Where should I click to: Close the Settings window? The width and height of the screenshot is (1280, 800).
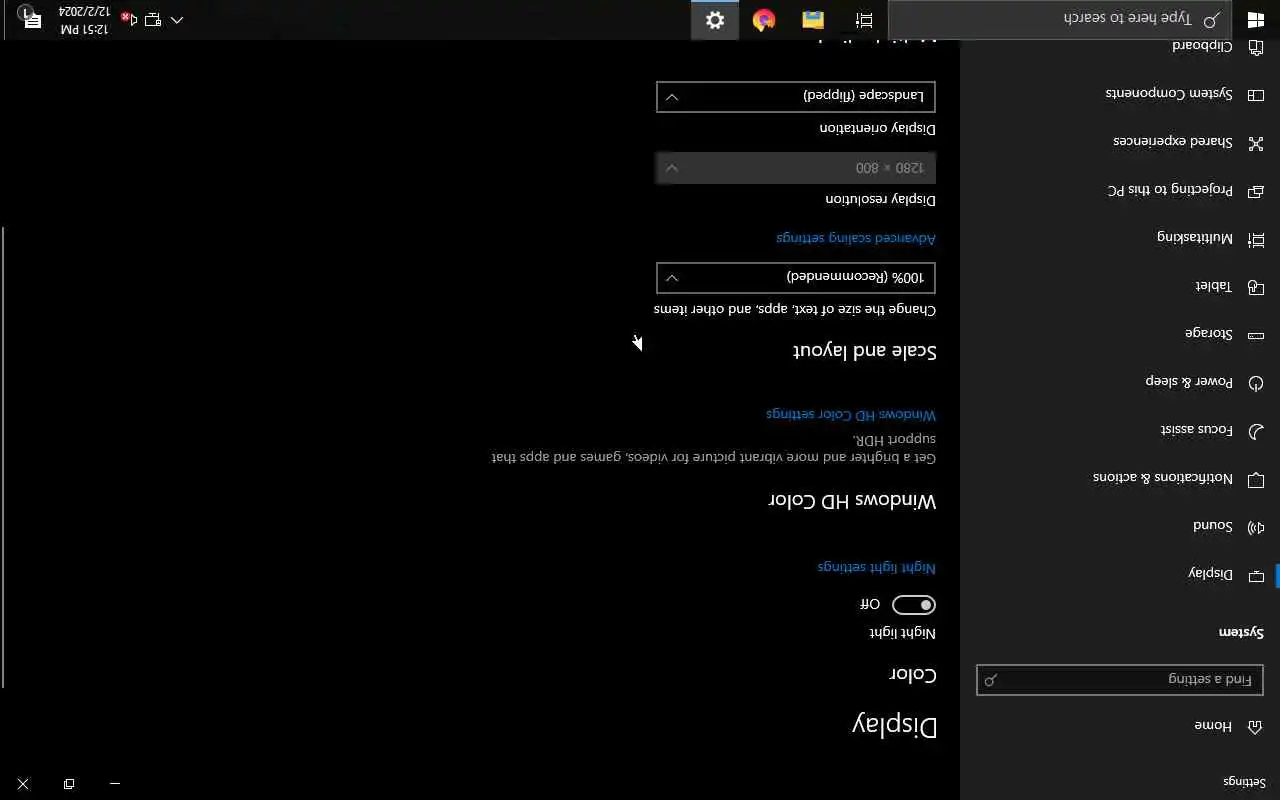tap(23, 784)
